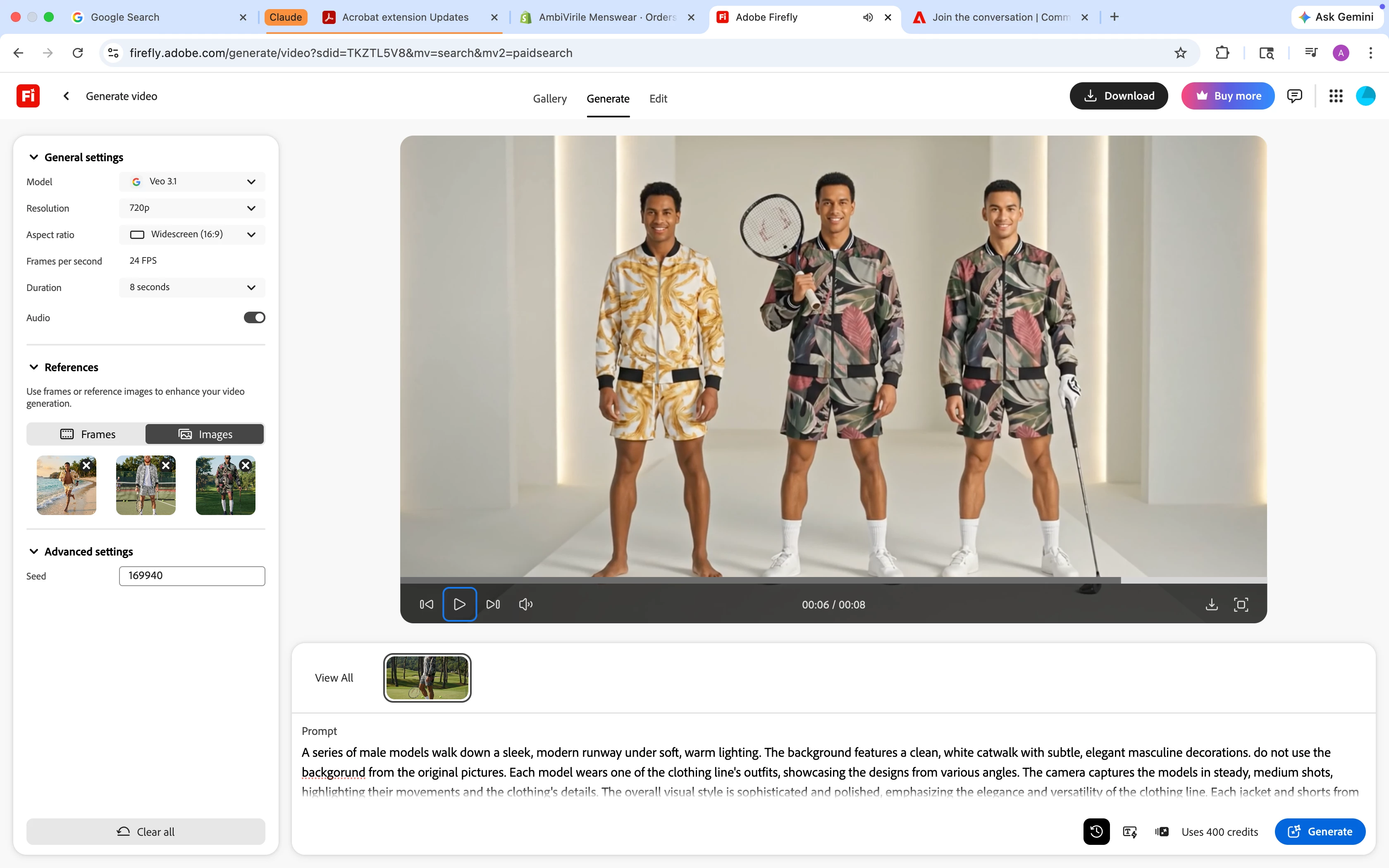Click the Clear all button
Screen dimensions: 1389x868
coord(146,831)
